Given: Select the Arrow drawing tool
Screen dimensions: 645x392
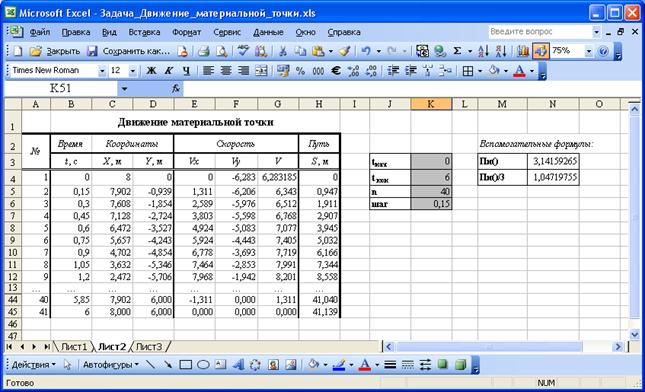Looking at the screenshot, I should (x=168, y=364).
